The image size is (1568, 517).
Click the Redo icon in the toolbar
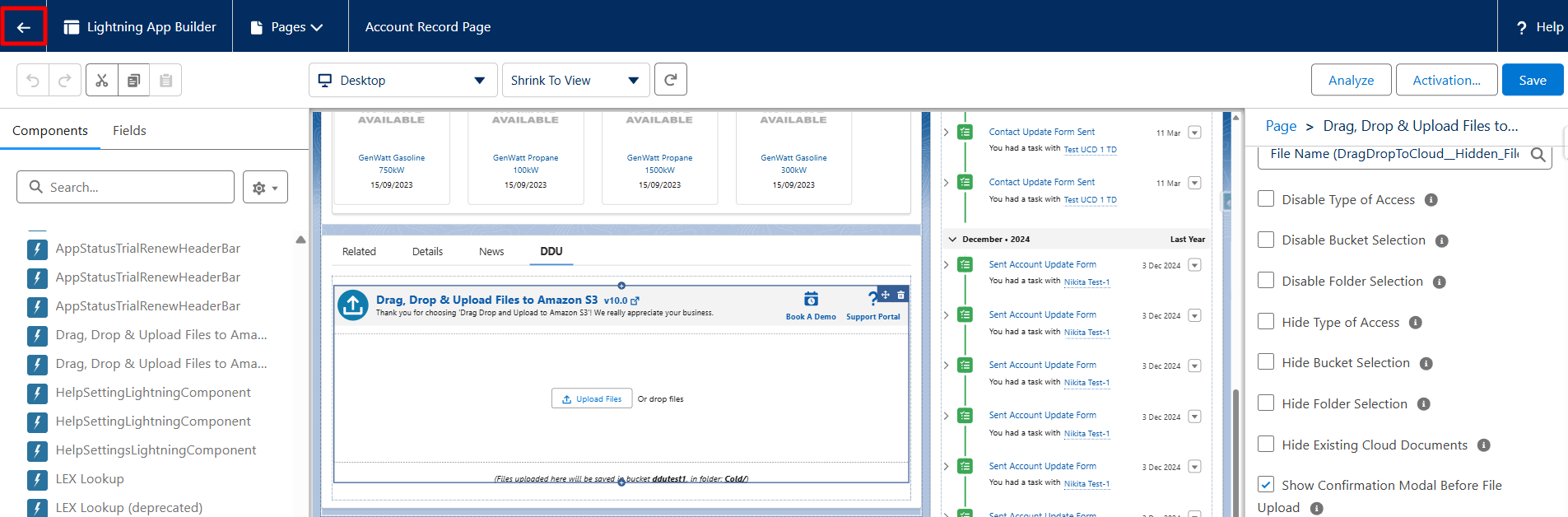[65, 80]
